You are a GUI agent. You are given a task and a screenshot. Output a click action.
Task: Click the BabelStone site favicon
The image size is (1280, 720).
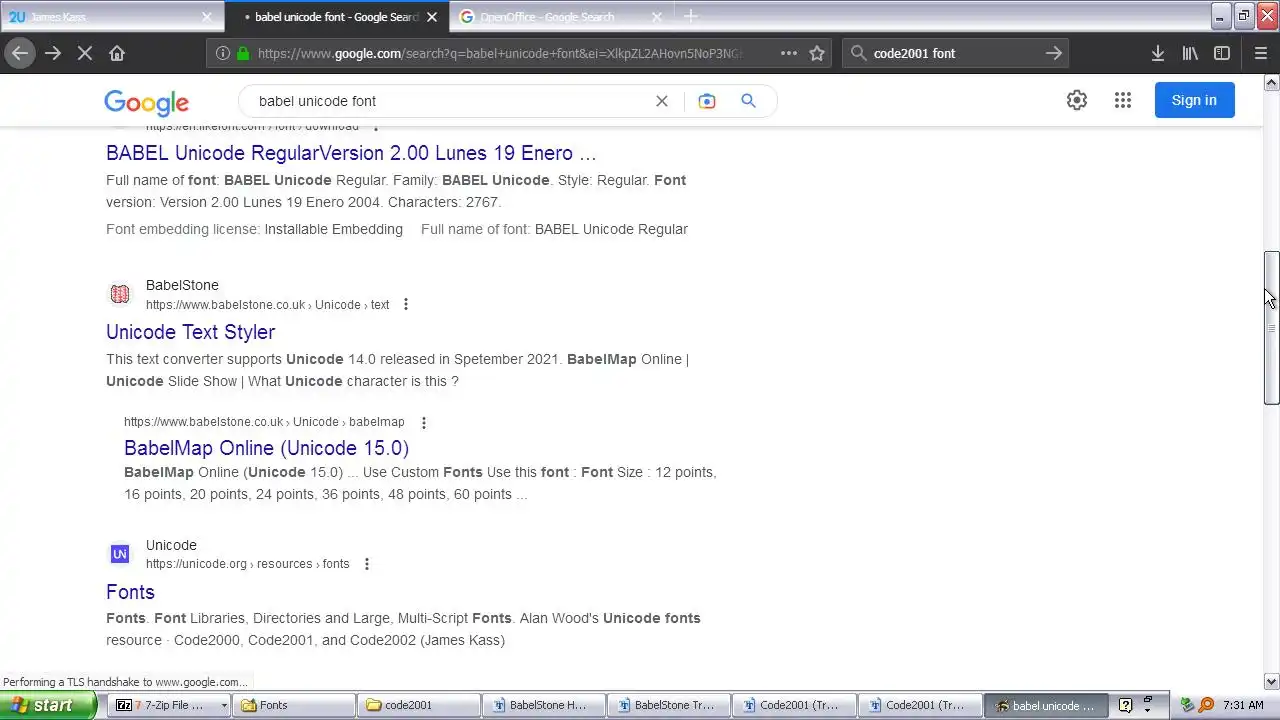tap(120, 294)
